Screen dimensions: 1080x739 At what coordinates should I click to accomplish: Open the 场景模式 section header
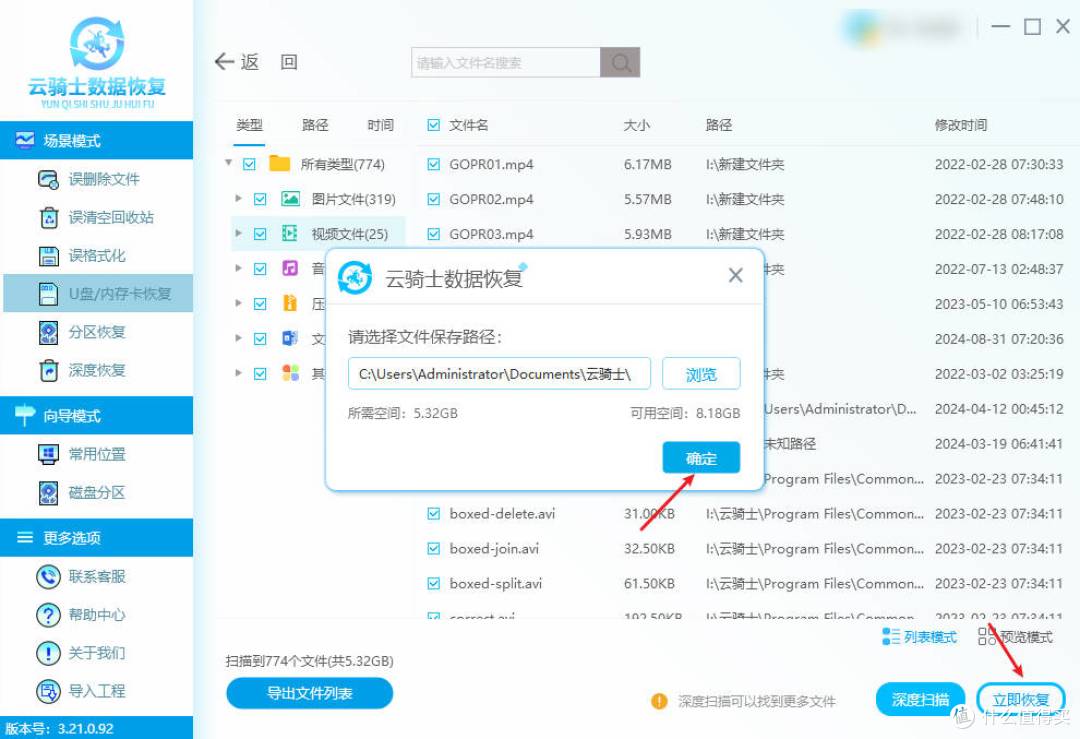[96, 140]
